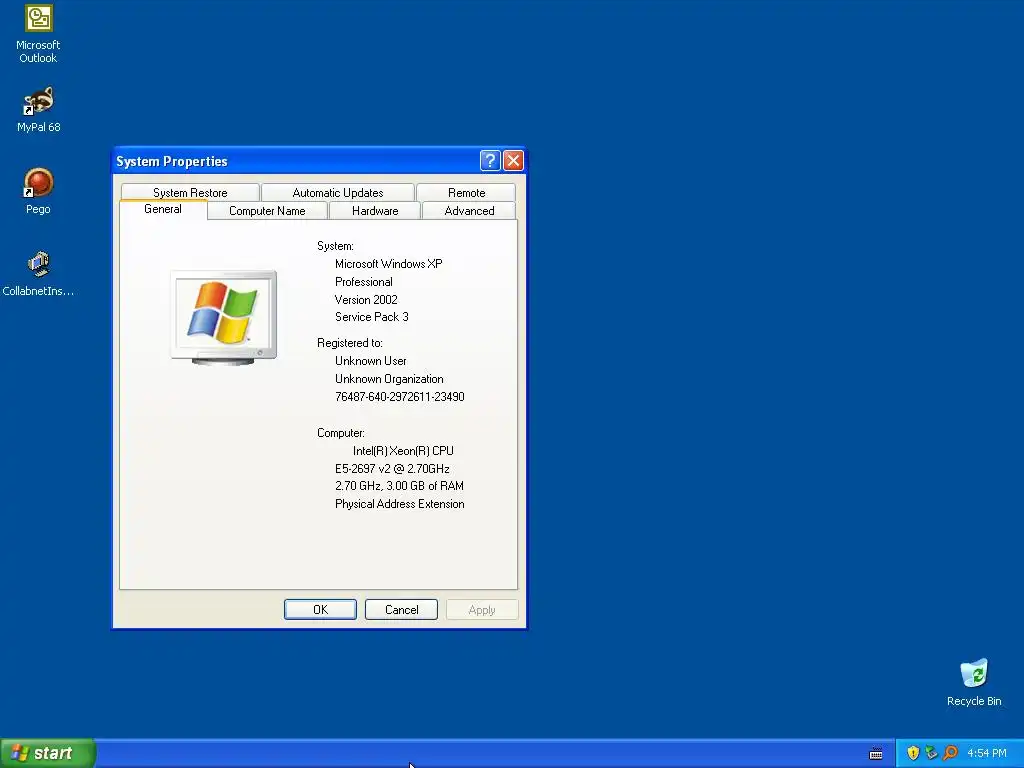1024x768 pixels.
Task: Switch to the Remote tab
Action: tap(466, 193)
